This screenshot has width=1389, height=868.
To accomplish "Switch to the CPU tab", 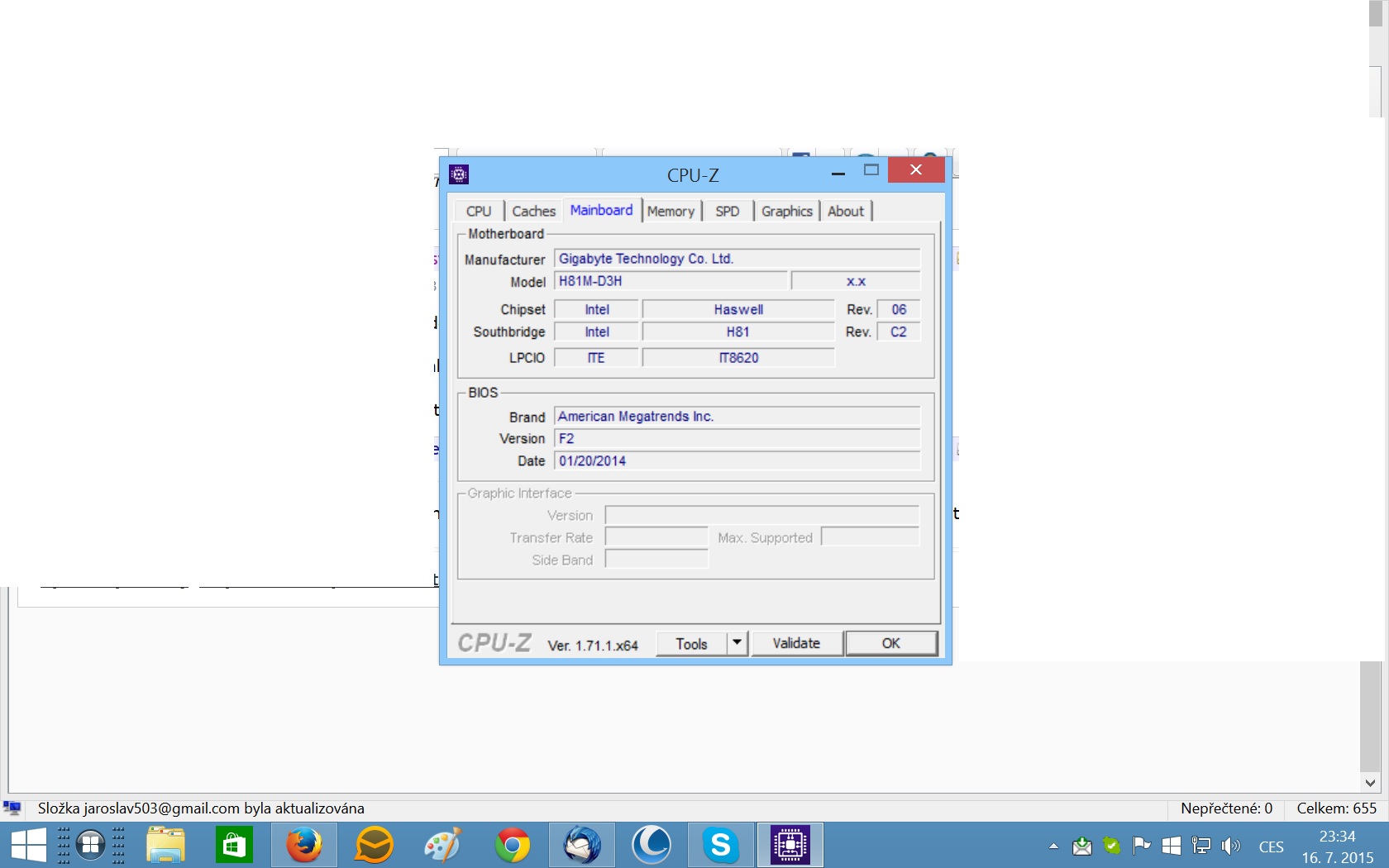I will (479, 212).
